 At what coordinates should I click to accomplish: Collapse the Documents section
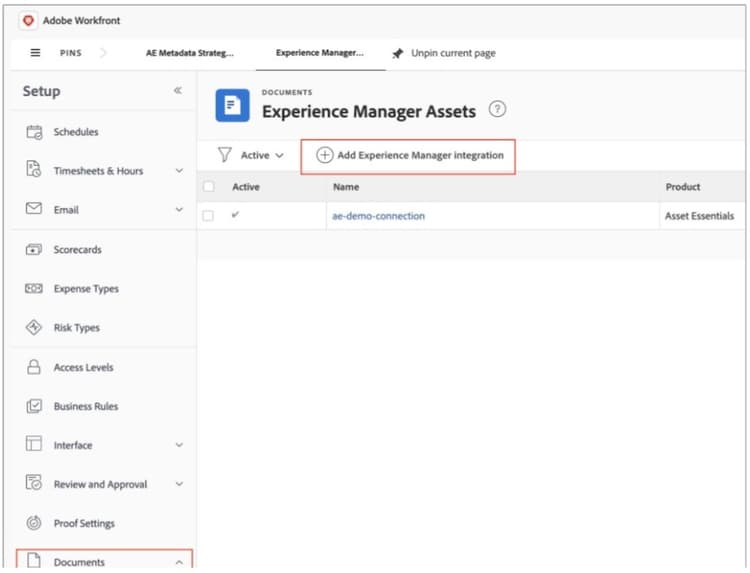(x=179, y=562)
